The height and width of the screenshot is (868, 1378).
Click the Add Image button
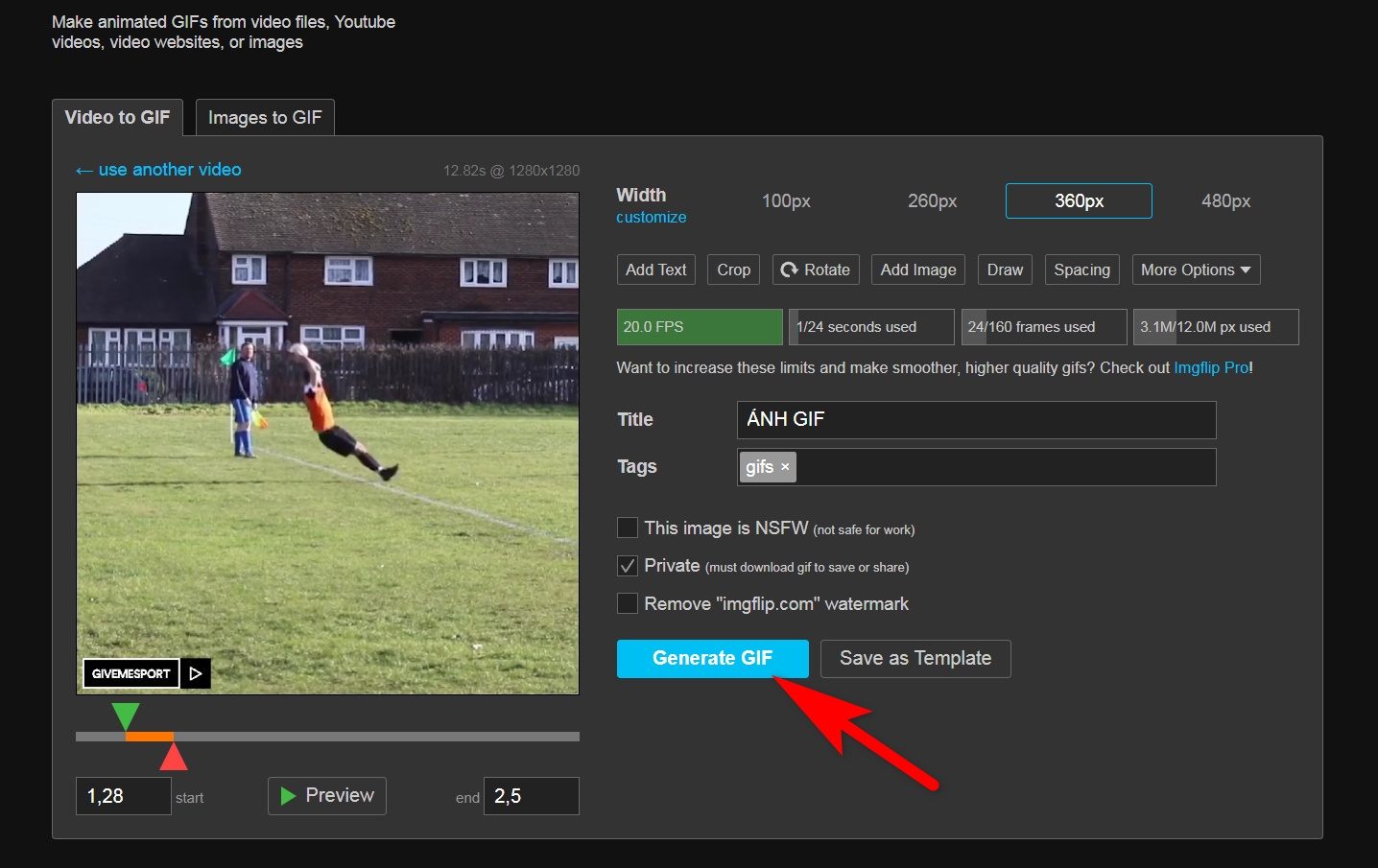(x=918, y=270)
